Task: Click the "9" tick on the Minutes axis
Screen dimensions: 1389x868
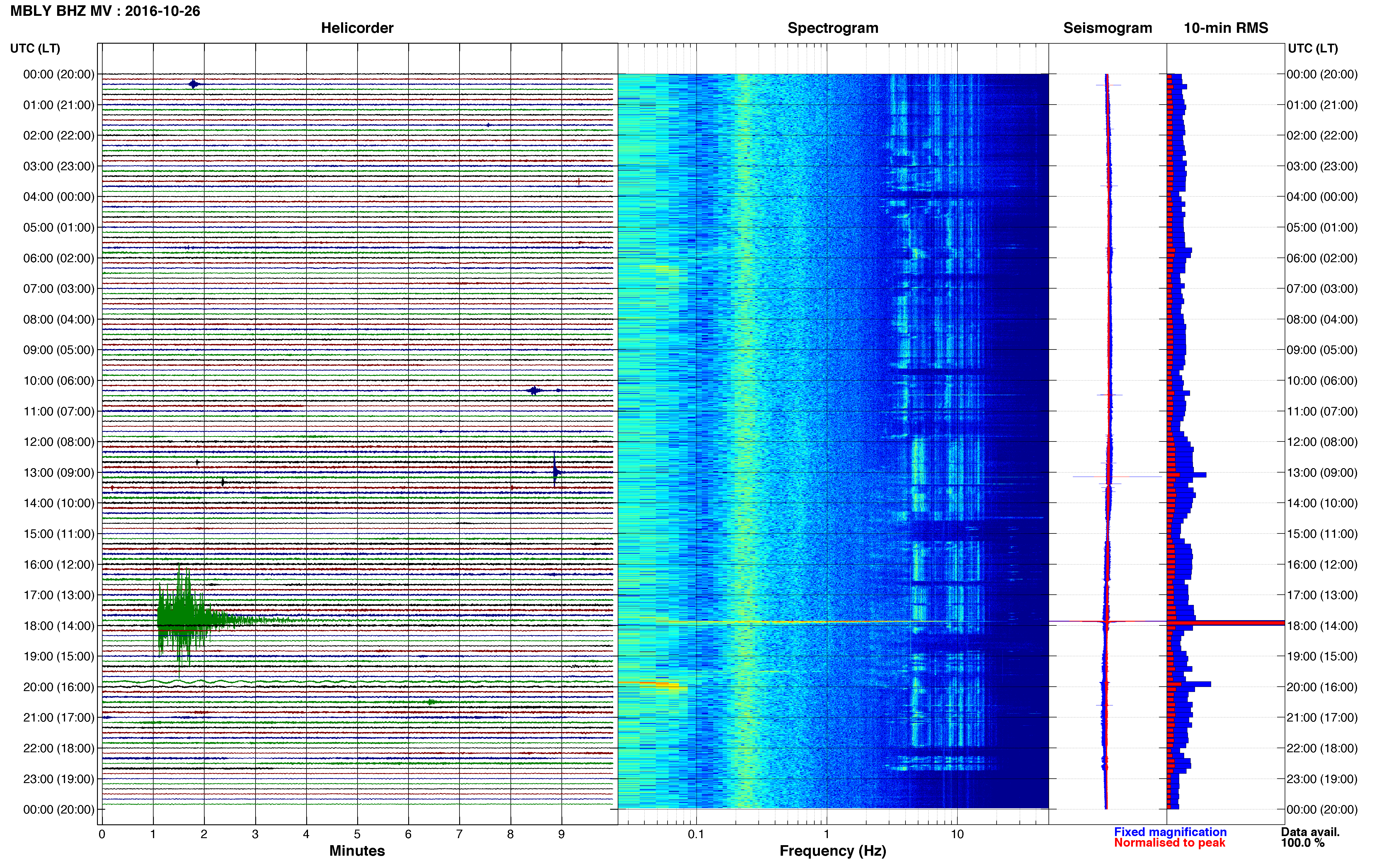Action: click(x=561, y=835)
